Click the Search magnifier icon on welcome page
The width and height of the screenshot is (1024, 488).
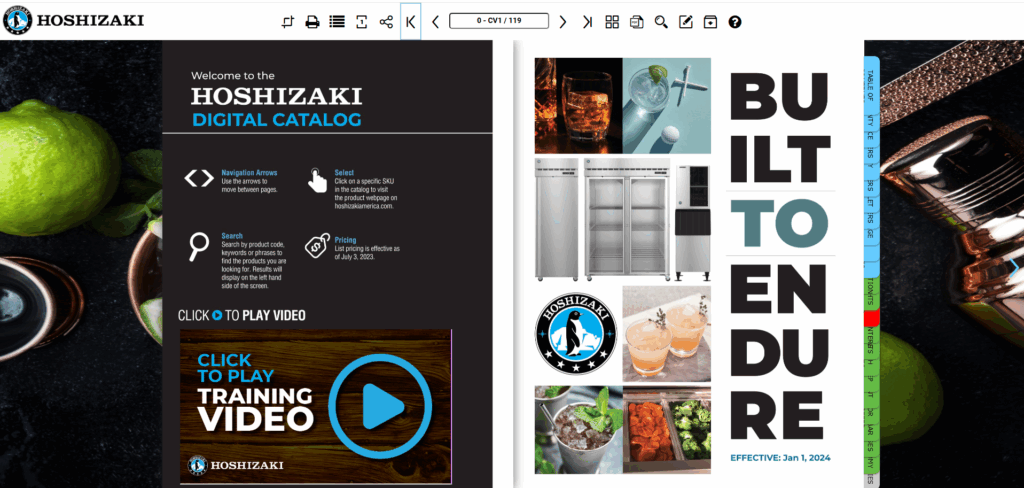click(x=198, y=248)
